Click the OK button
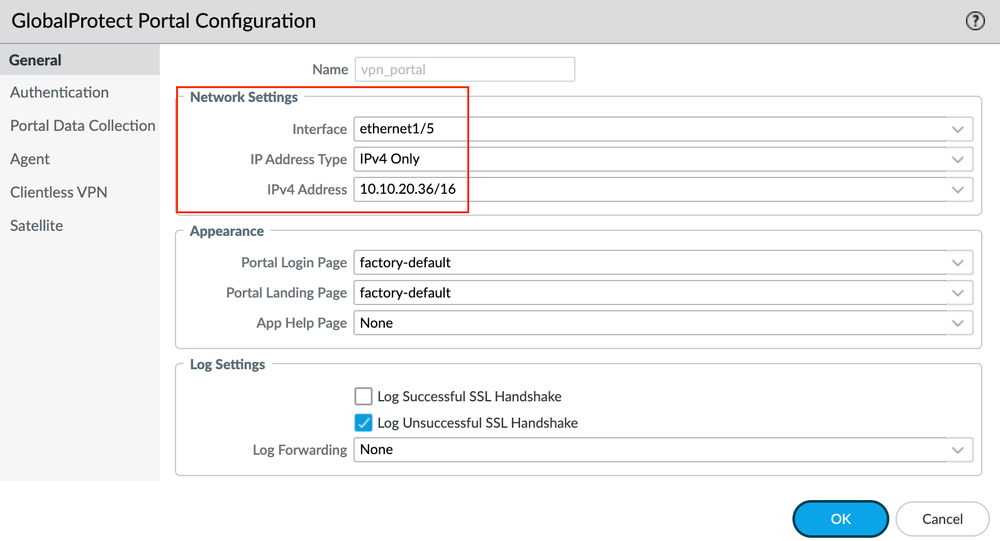Screen dimensions: 1000x541 (840, 519)
